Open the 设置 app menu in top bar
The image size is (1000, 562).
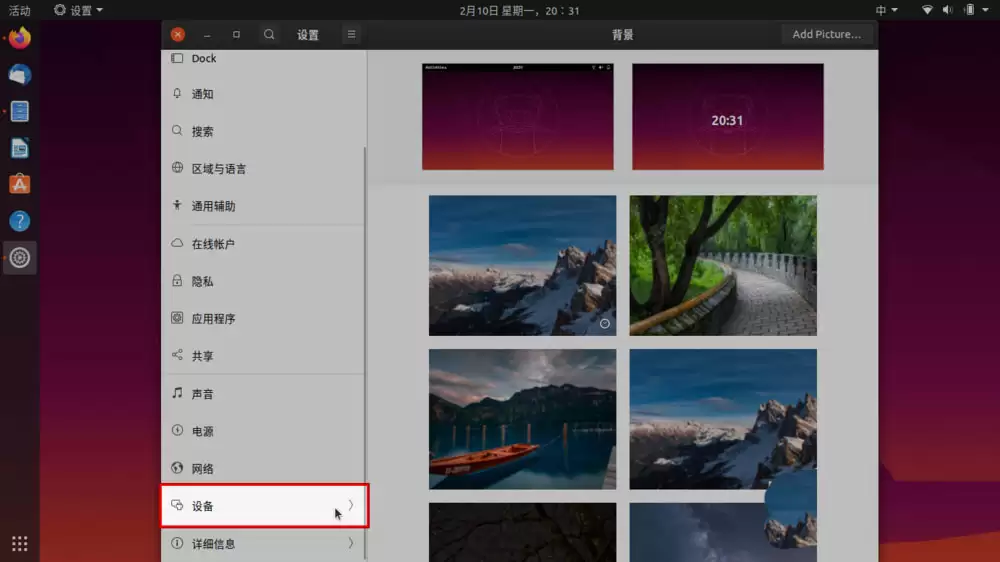coord(79,10)
